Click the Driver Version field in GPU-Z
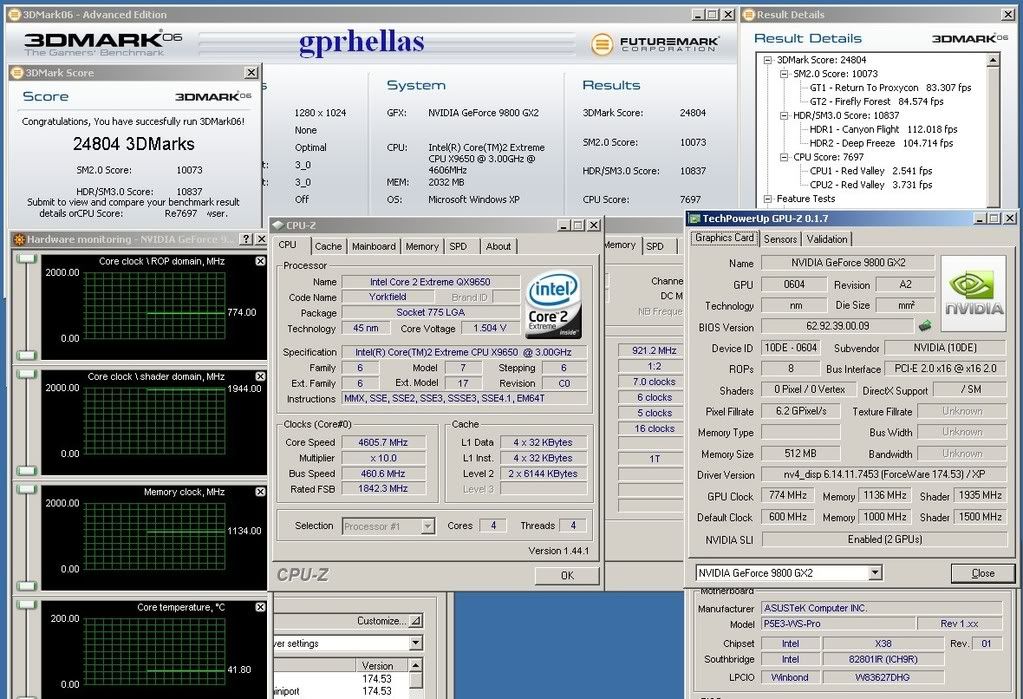1023x699 pixels. (885, 474)
